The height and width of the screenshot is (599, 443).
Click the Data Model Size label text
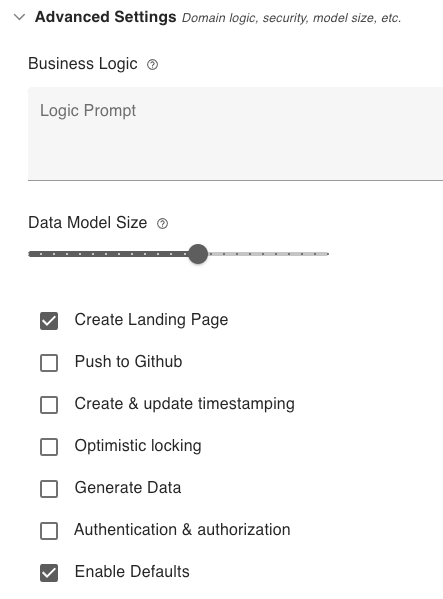(87, 222)
